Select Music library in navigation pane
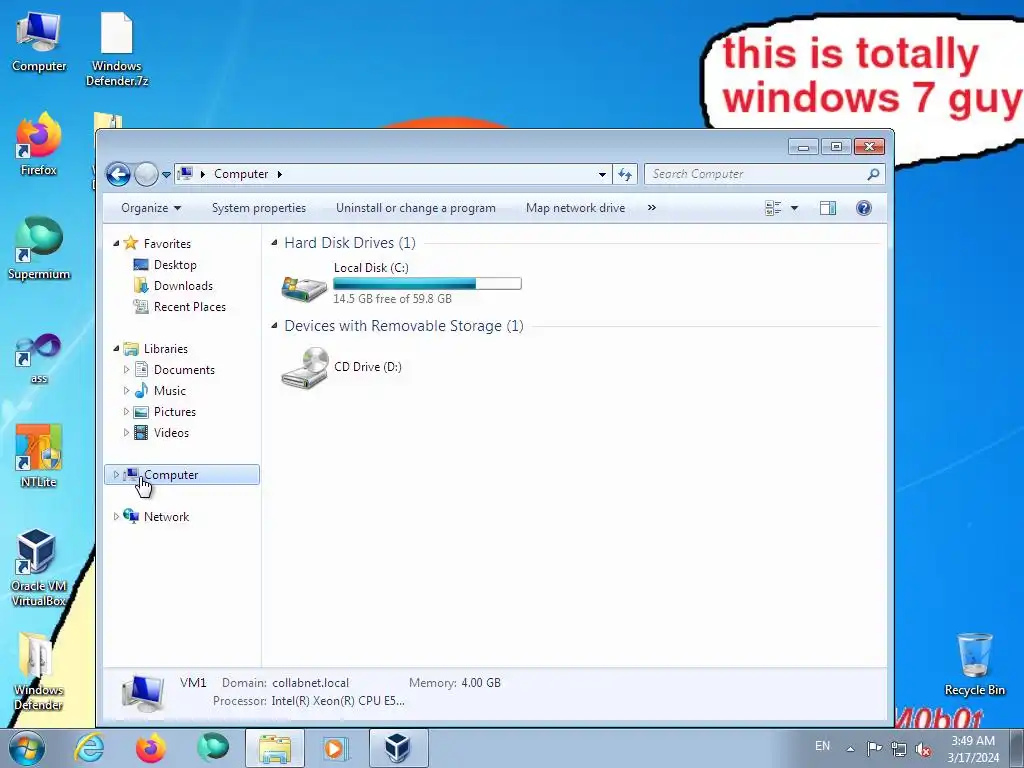 (x=170, y=391)
